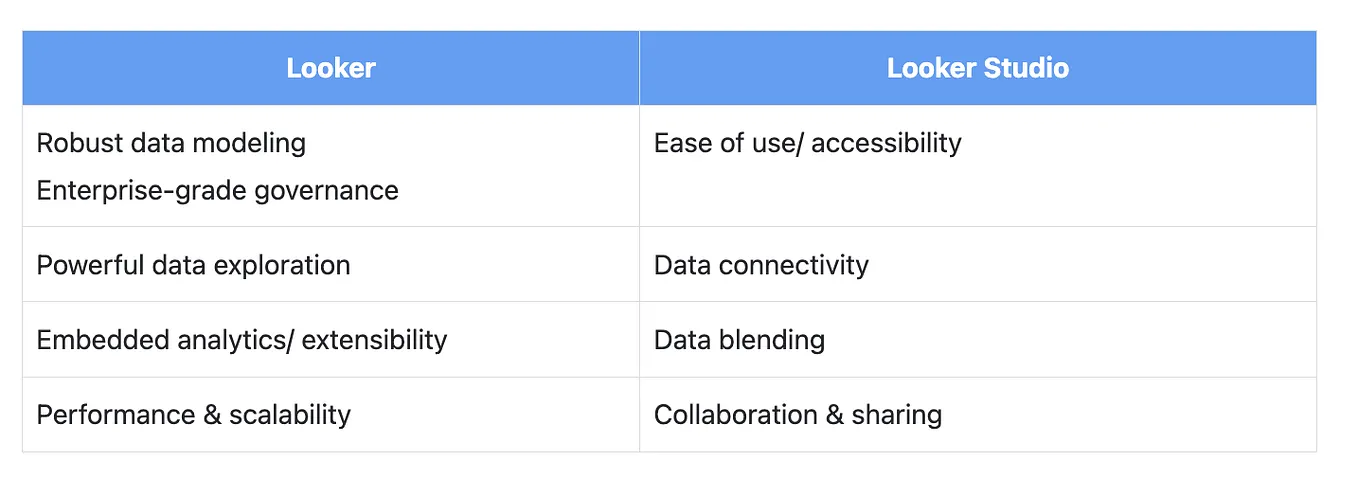Click the Data connectivity cell

pos(978,264)
